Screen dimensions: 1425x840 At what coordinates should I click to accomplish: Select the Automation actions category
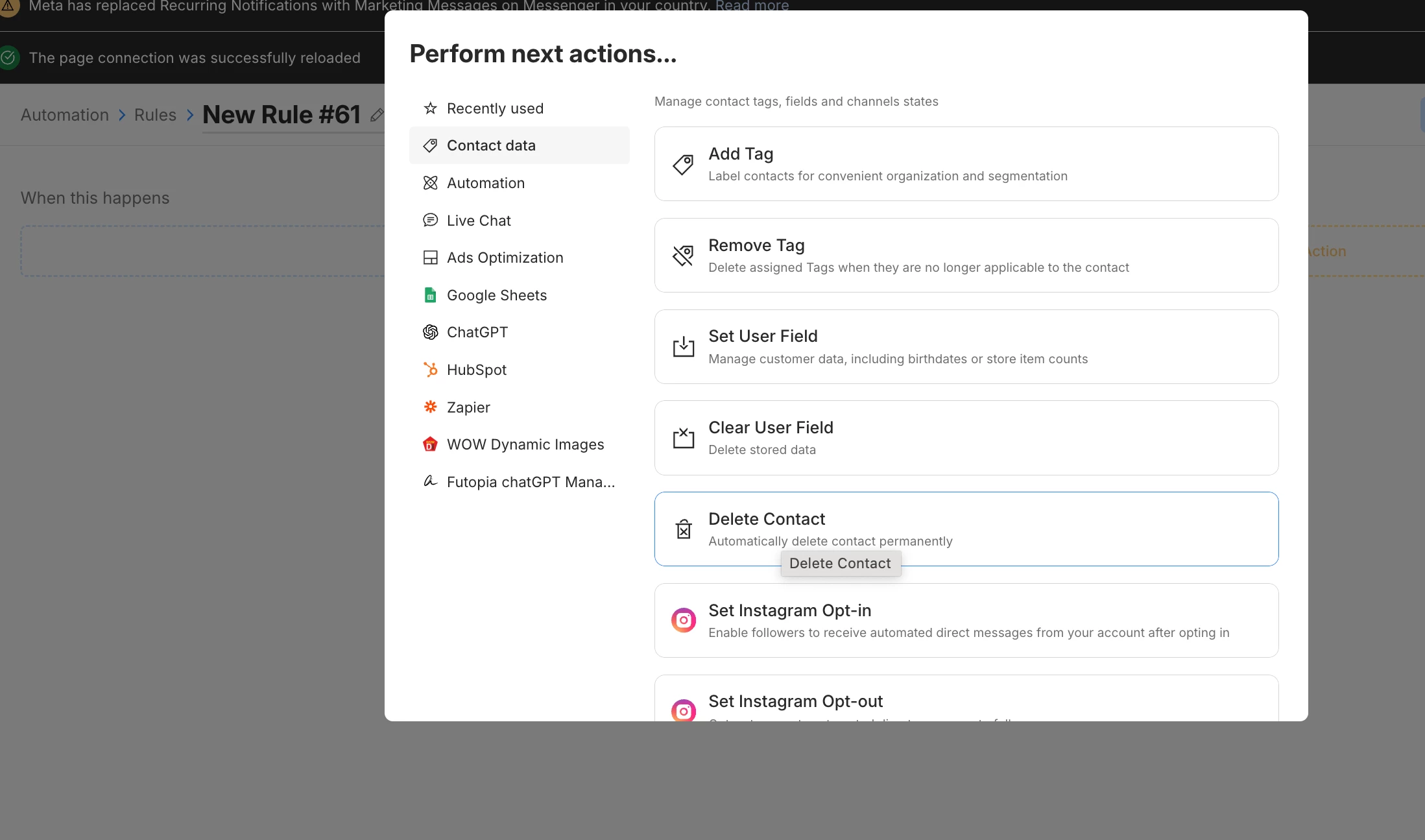coord(485,183)
